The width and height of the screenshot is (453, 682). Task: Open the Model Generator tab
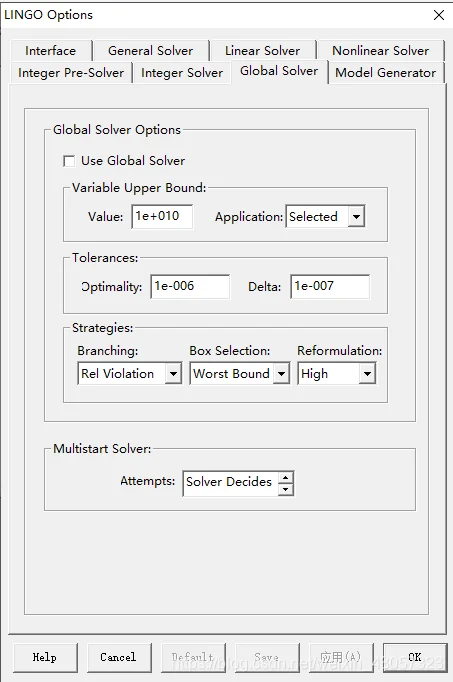pyautogui.click(x=386, y=73)
